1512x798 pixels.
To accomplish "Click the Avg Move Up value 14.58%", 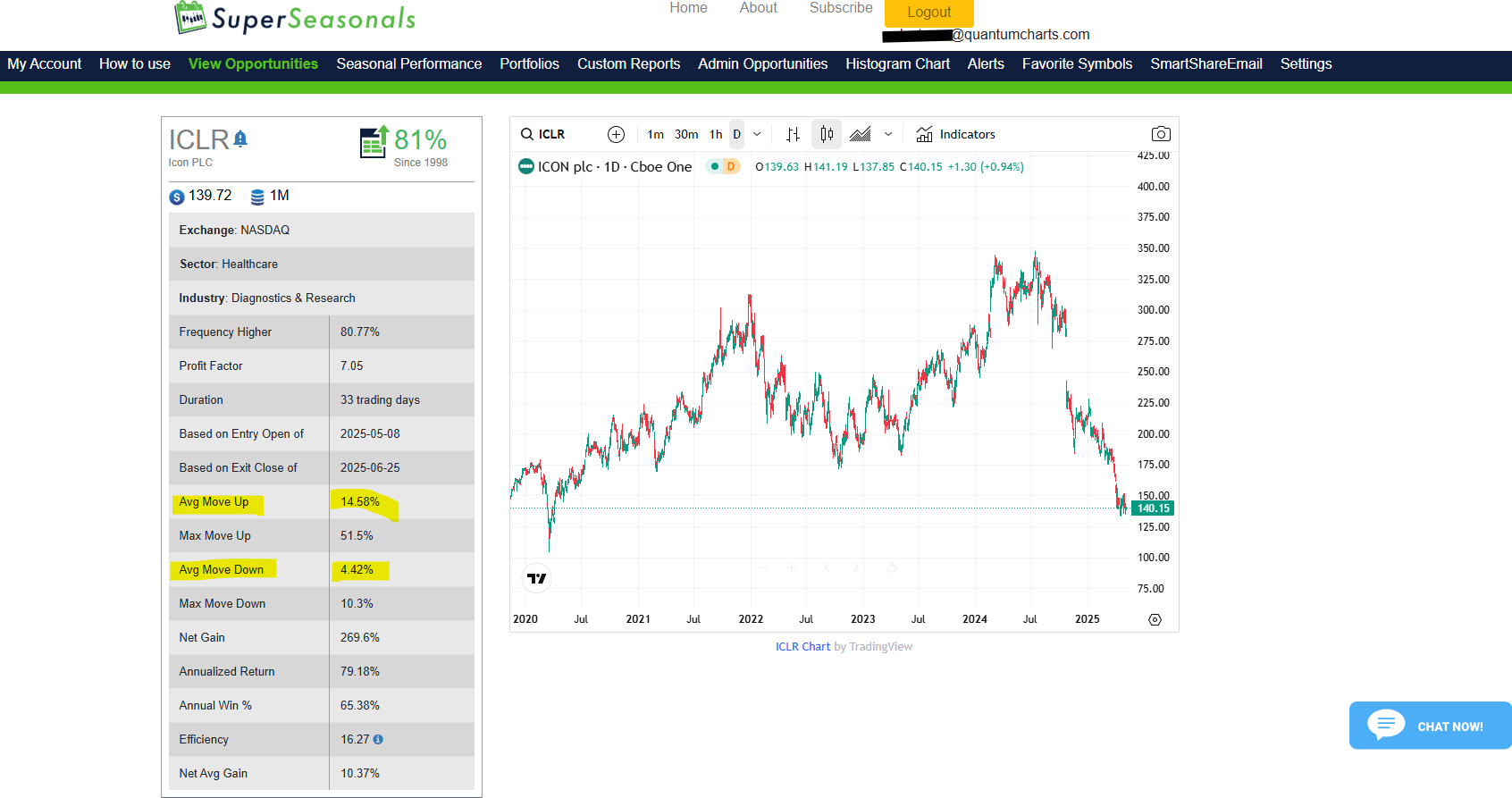I will (360, 501).
